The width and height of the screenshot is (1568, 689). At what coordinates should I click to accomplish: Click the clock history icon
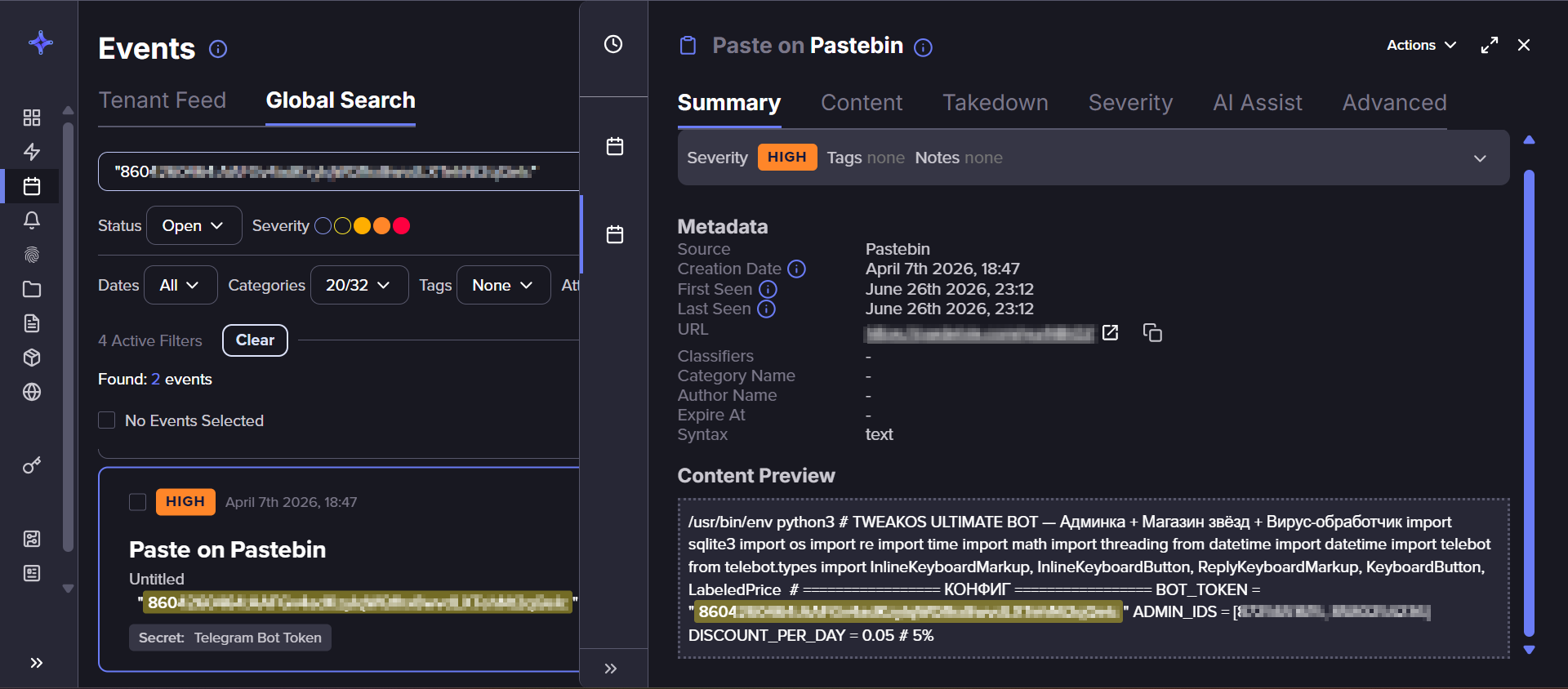tap(613, 44)
